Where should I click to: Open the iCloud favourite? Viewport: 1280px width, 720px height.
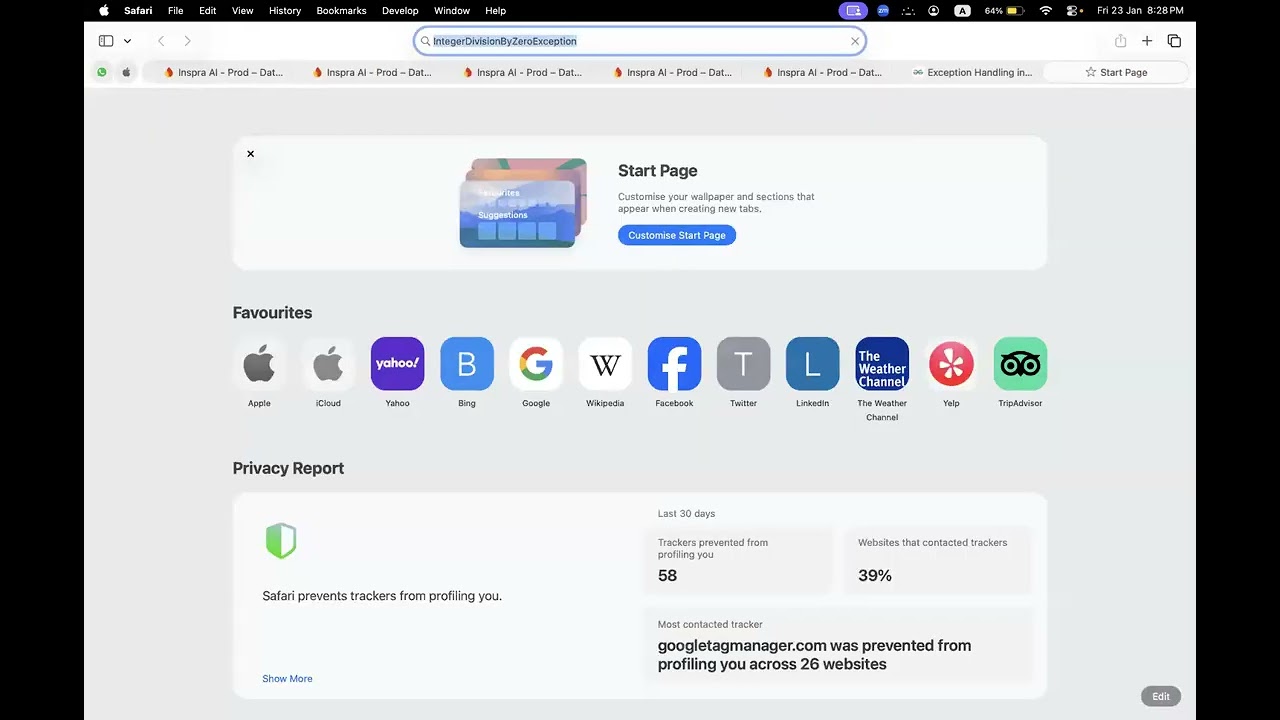(x=328, y=364)
